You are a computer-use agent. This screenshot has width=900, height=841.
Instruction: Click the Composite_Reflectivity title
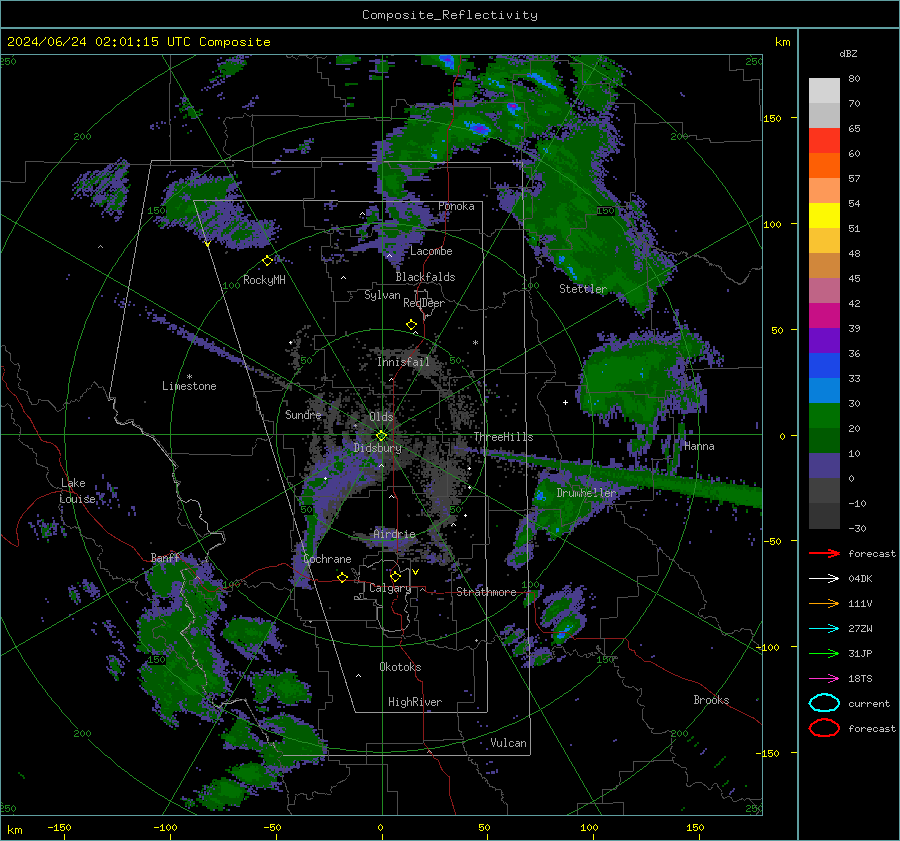pos(450,15)
